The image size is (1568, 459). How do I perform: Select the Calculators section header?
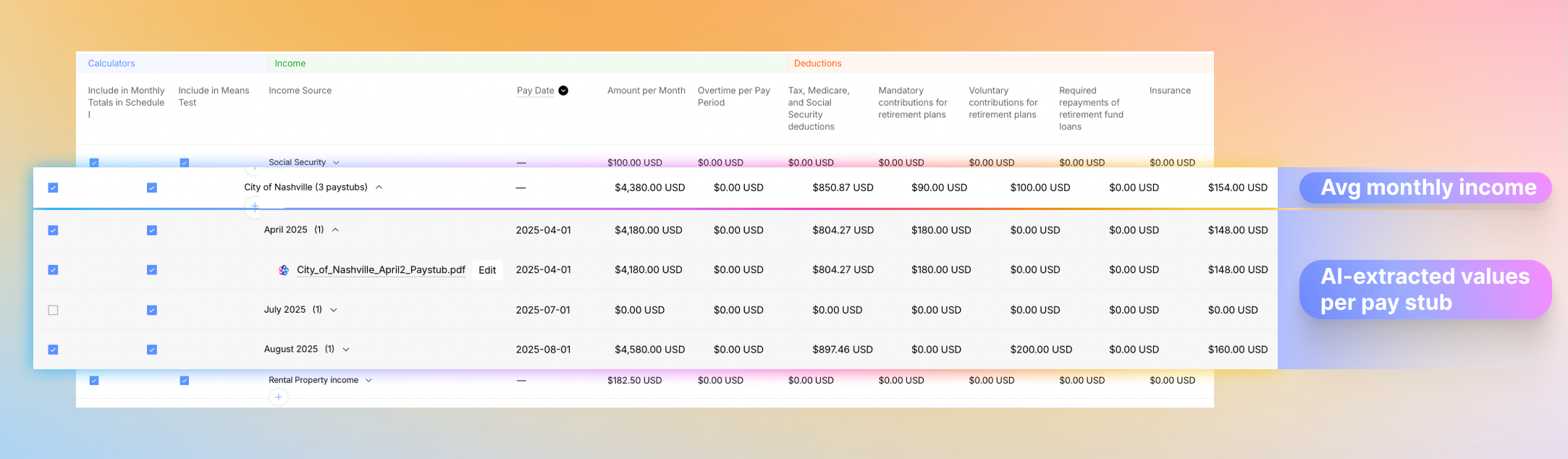point(111,64)
